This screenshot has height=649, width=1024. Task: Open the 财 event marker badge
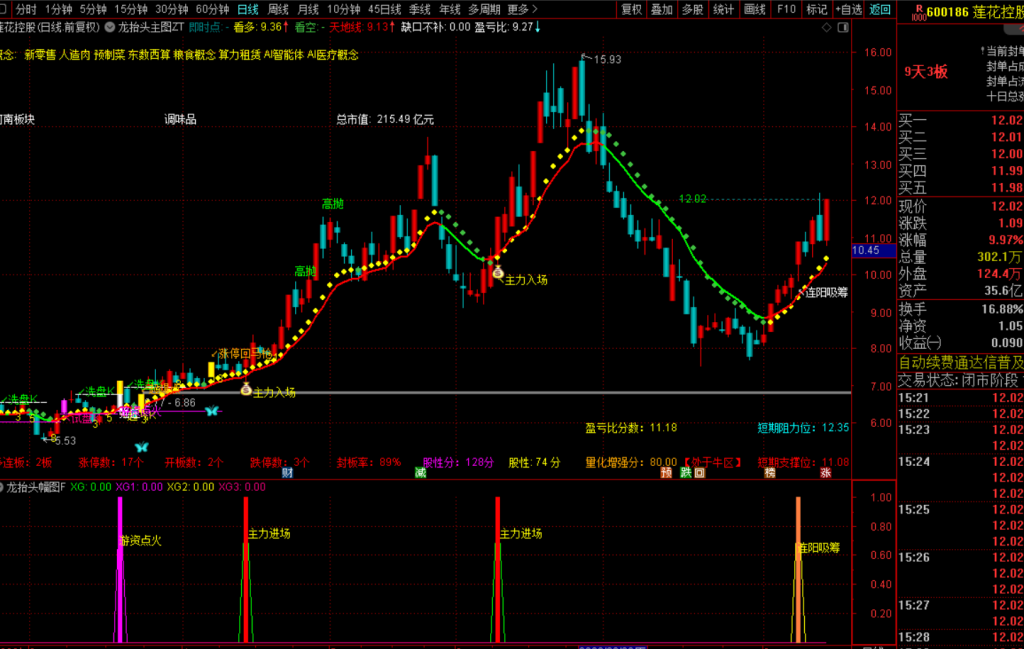tap(287, 473)
